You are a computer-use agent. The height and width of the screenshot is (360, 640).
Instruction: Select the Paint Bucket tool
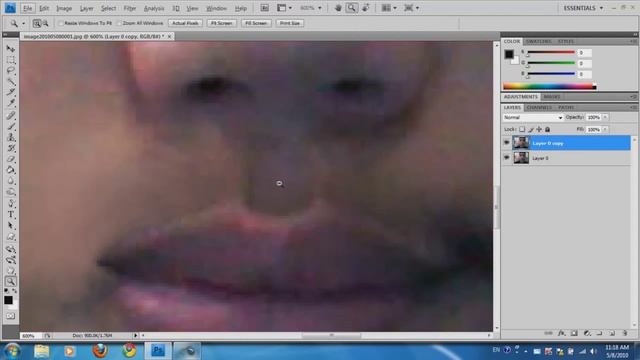click(11, 171)
